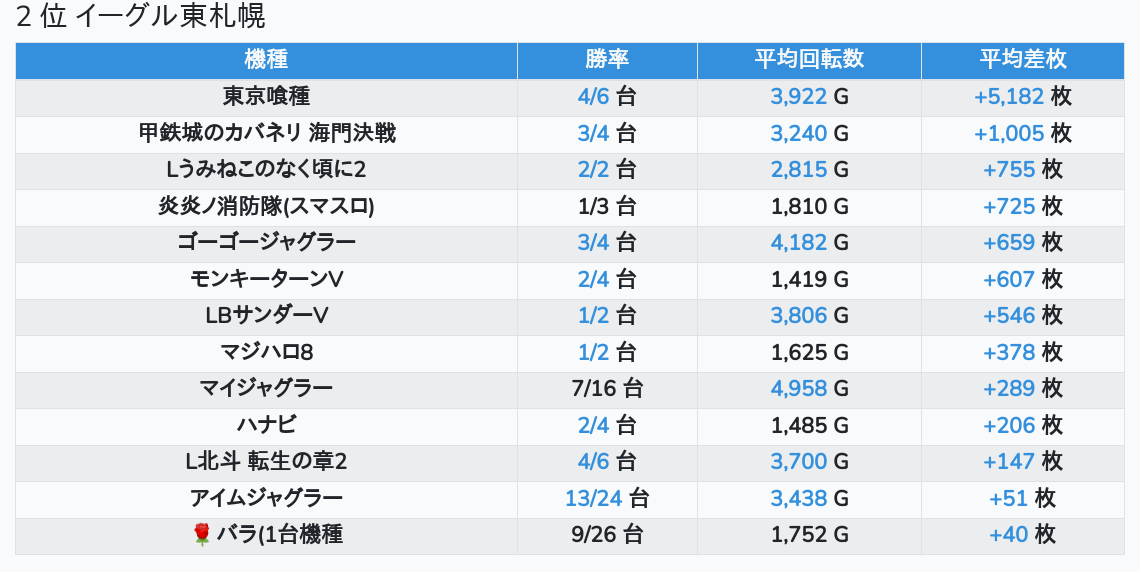Click Lうみねこのなく頃に2 machine name

266,169
